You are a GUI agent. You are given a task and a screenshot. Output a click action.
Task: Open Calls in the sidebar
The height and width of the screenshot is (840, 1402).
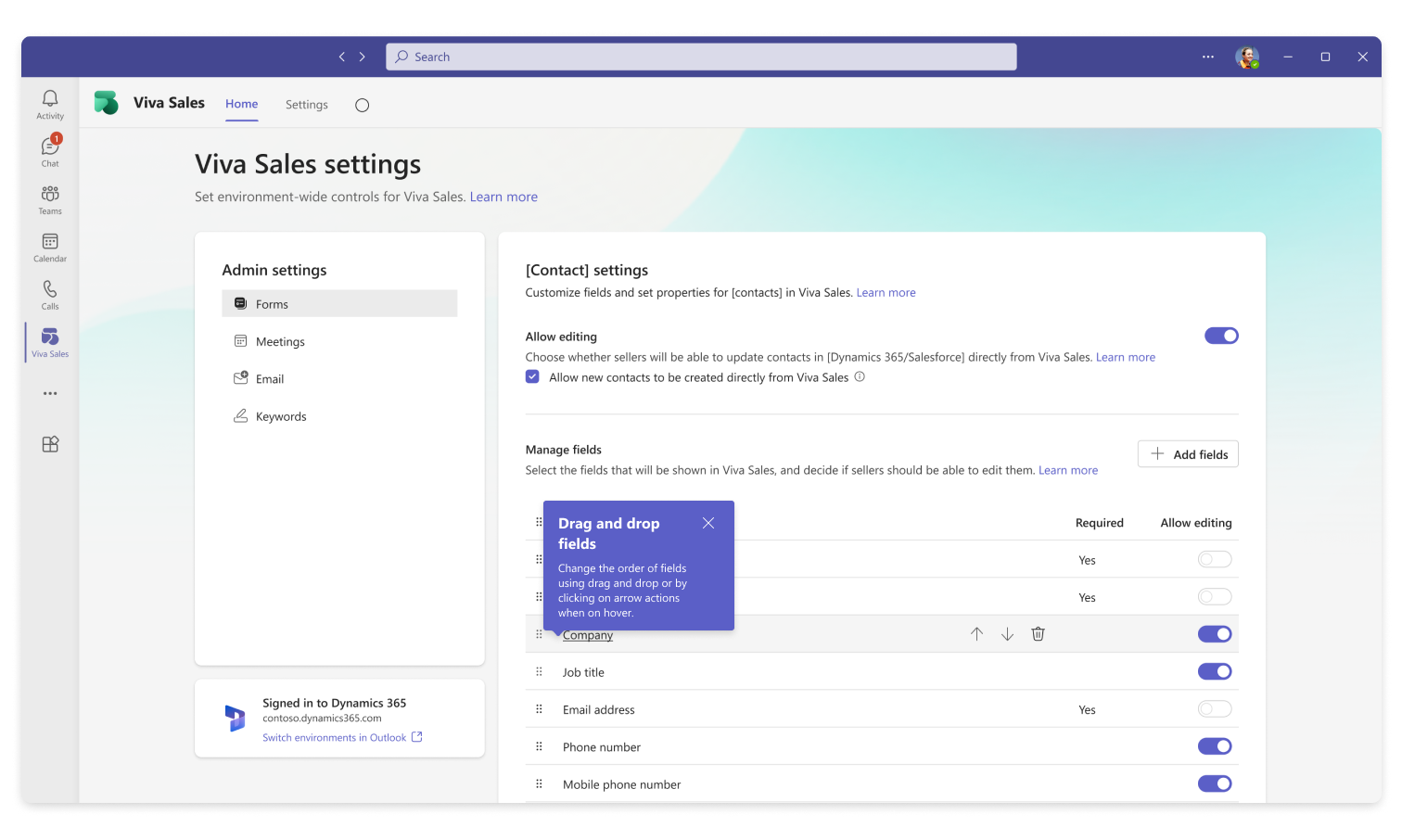[50, 295]
